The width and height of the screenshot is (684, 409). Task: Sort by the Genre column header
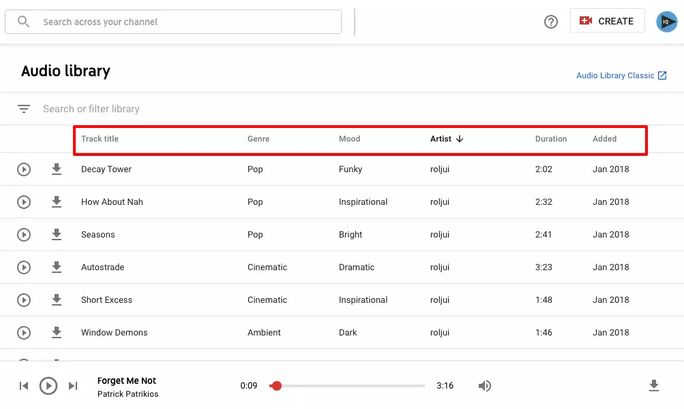click(x=258, y=139)
